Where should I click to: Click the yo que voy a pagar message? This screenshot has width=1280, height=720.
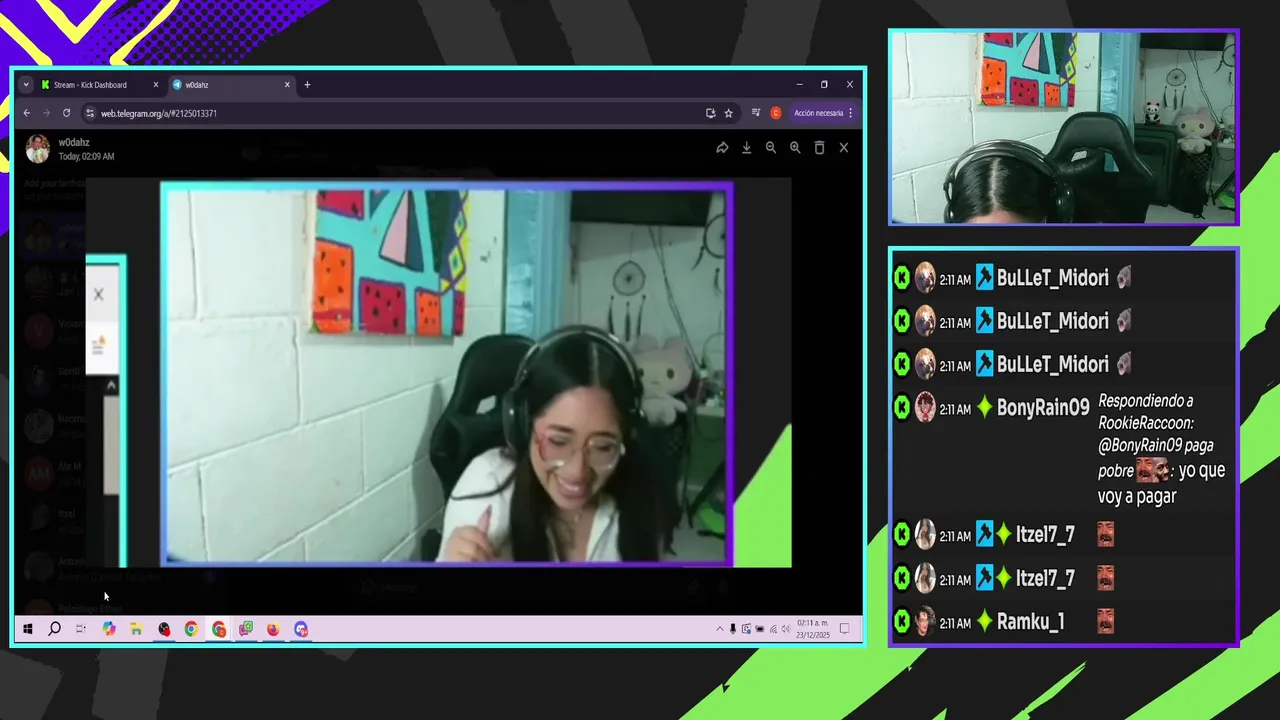1161,483
